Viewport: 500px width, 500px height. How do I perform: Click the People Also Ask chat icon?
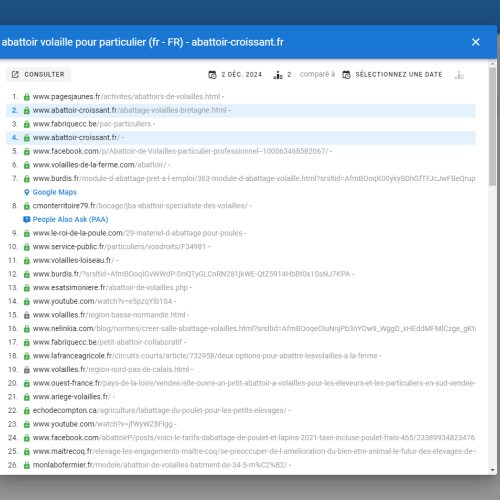coord(27,219)
